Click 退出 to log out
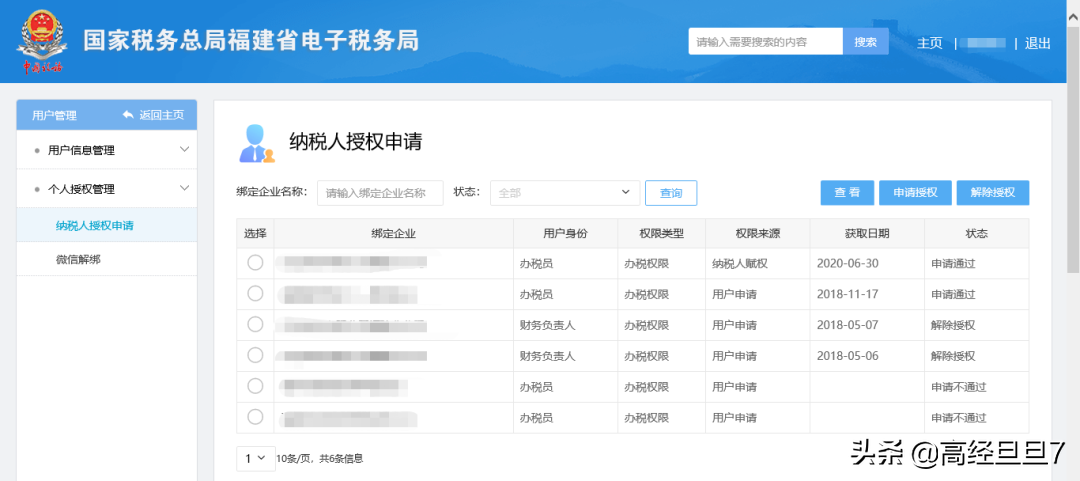Viewport: 1080px width, 481px height. click(1037, 43)
